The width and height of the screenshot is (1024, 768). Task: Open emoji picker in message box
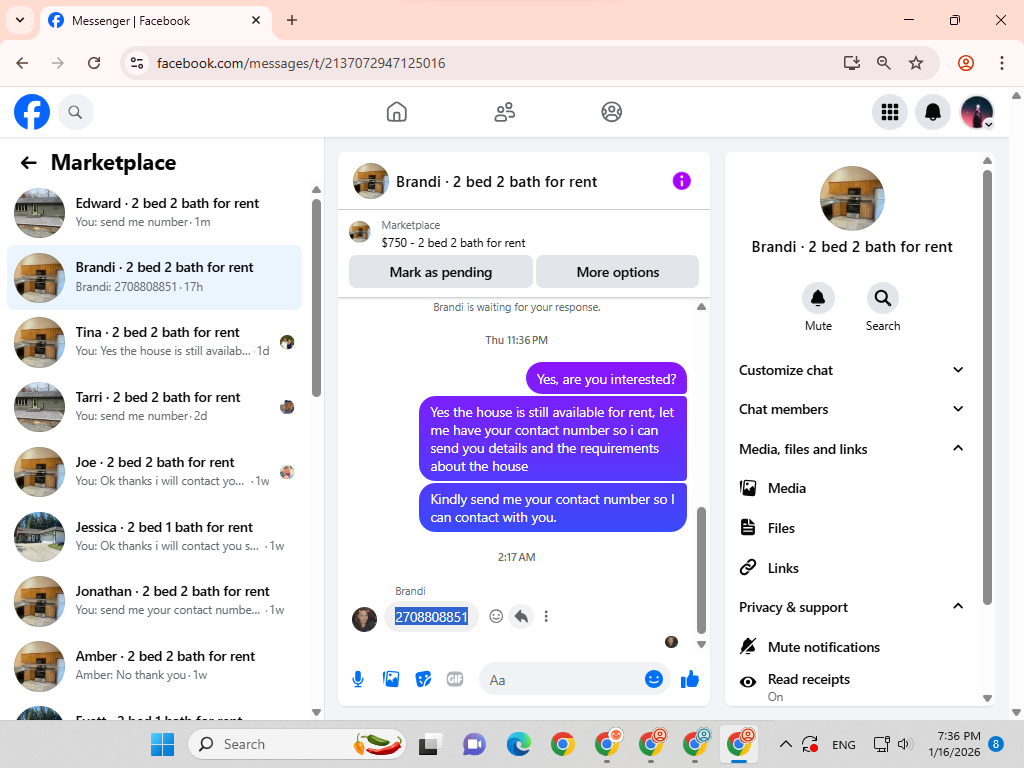click(x=654, y=679)
